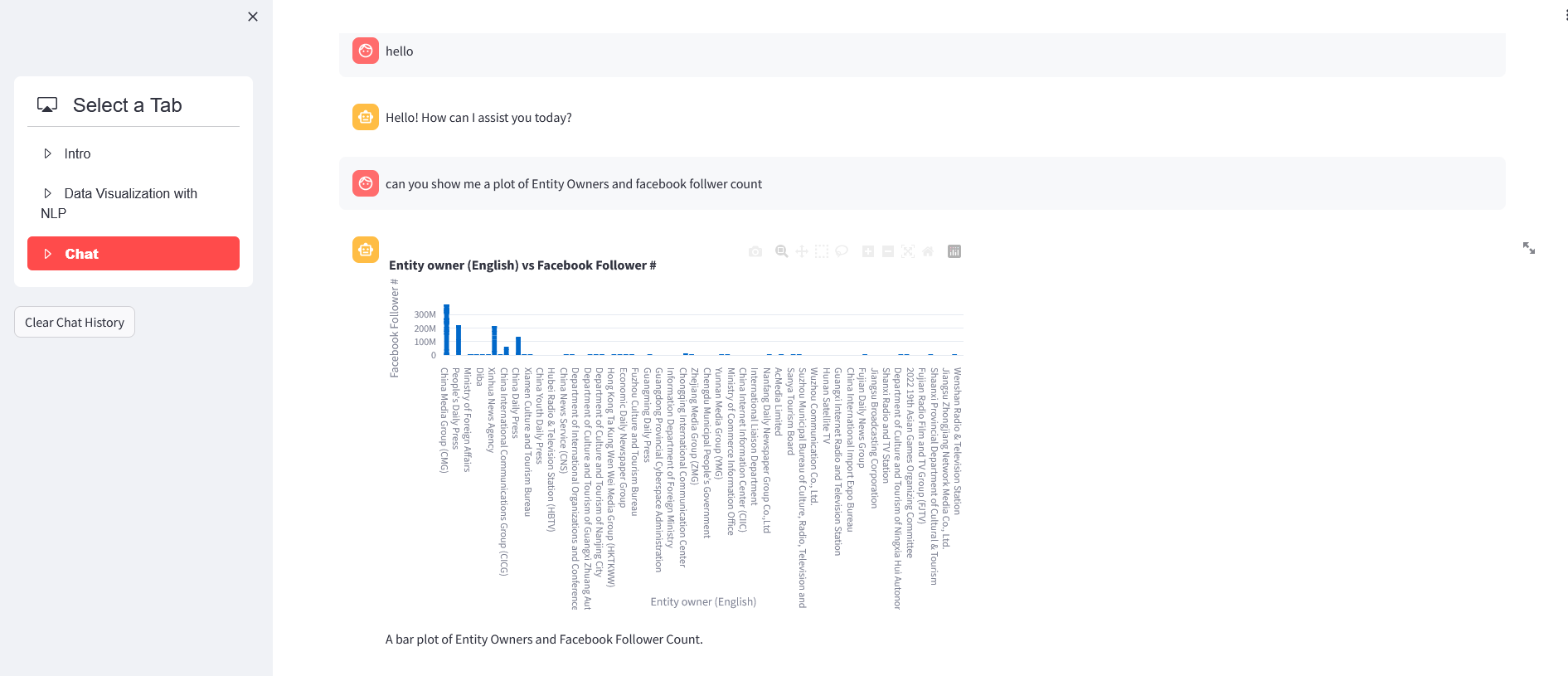The image size is (1568, 676).
Task: Open the Intro tab
Action: pos(133,153)
